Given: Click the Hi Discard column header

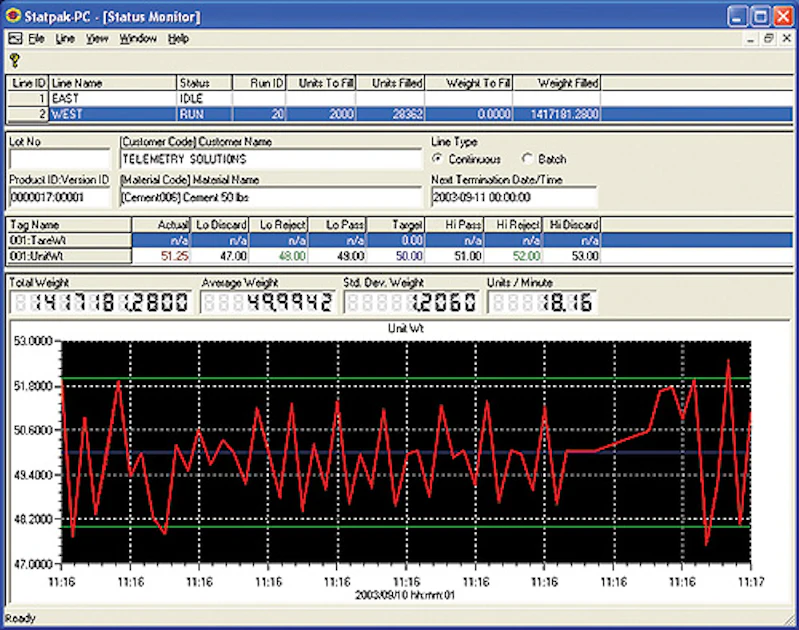Looking at the screenshot, I should [572, 225].
